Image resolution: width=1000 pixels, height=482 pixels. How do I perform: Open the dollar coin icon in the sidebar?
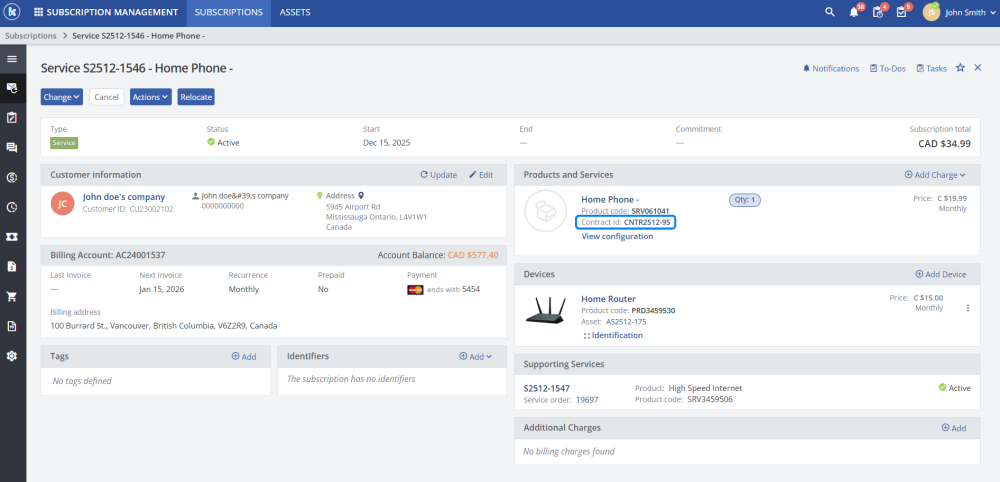pos(12,177)
